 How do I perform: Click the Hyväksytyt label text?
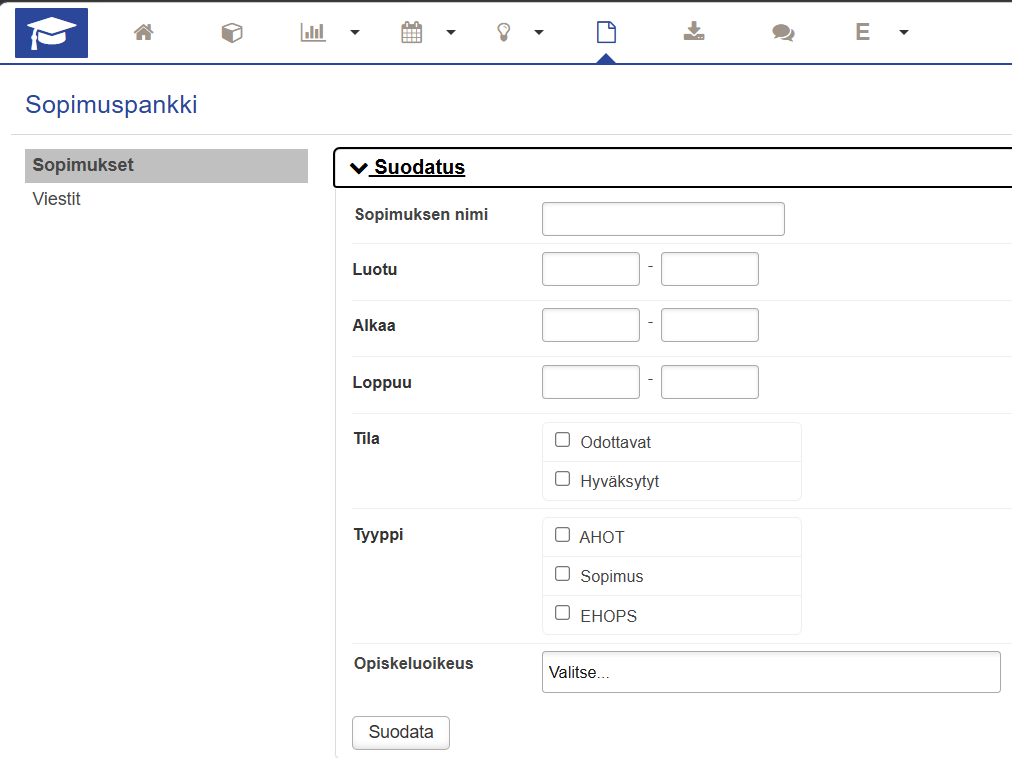tap(620, 482)
